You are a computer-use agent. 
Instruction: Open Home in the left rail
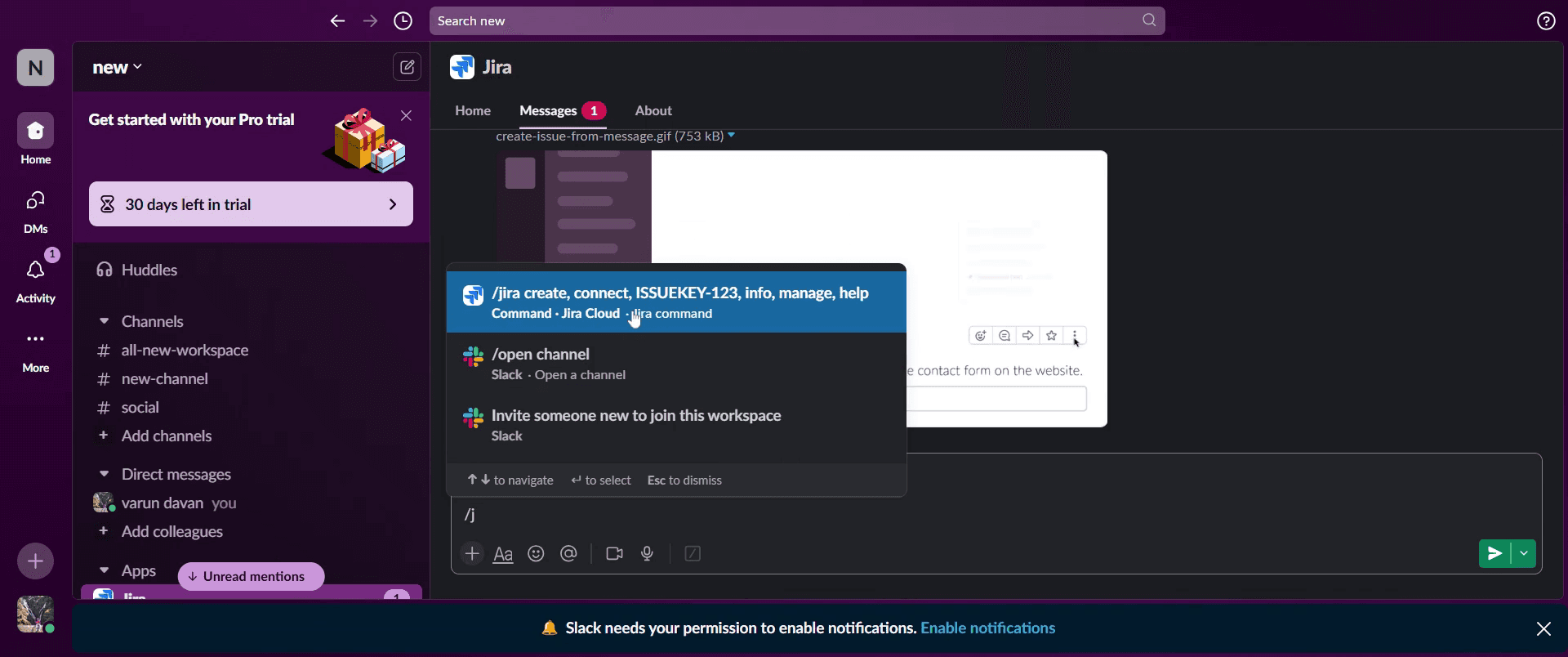pos(36,139)
